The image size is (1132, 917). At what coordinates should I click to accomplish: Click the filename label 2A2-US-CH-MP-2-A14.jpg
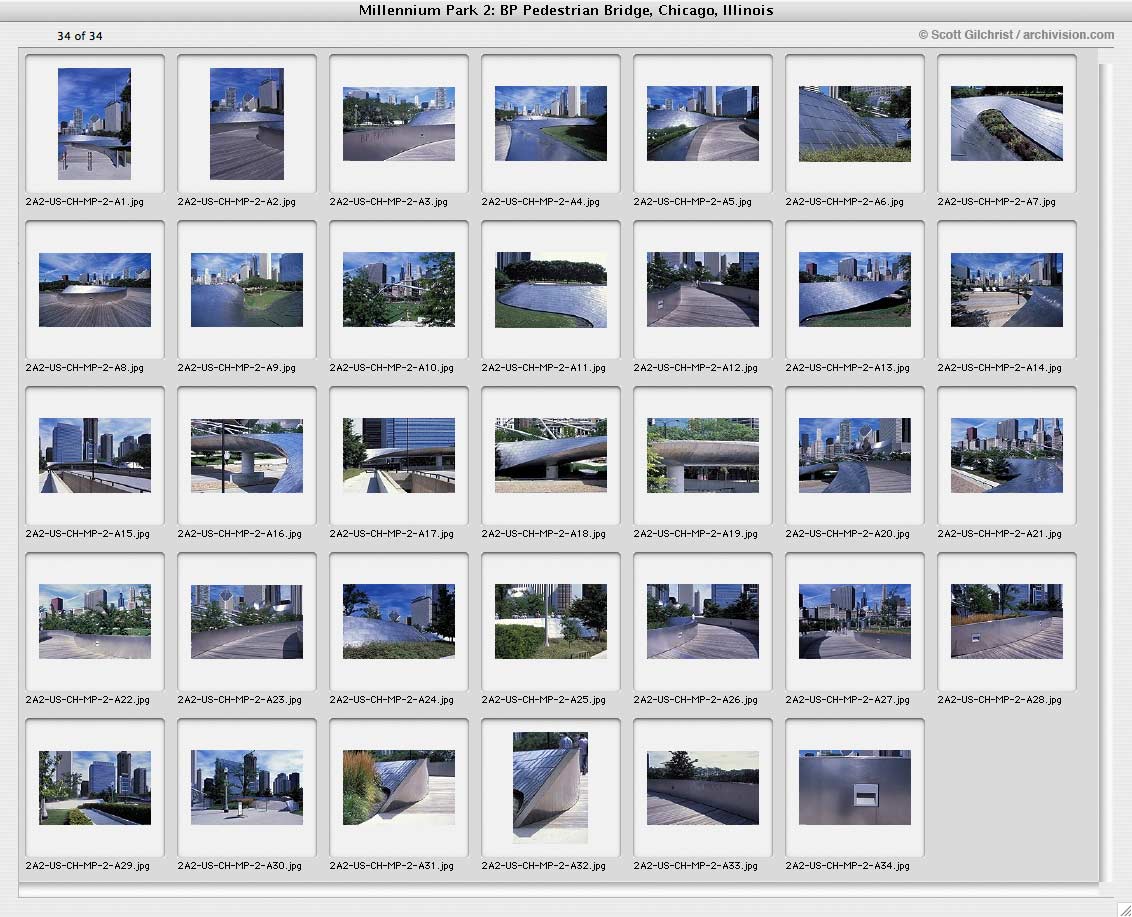[999, 368]
